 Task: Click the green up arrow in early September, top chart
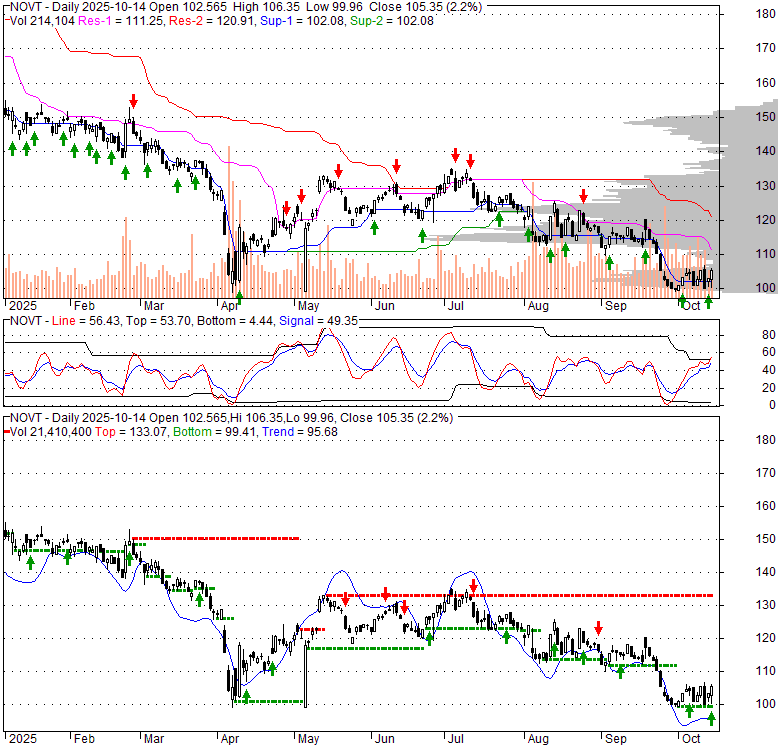609,263
